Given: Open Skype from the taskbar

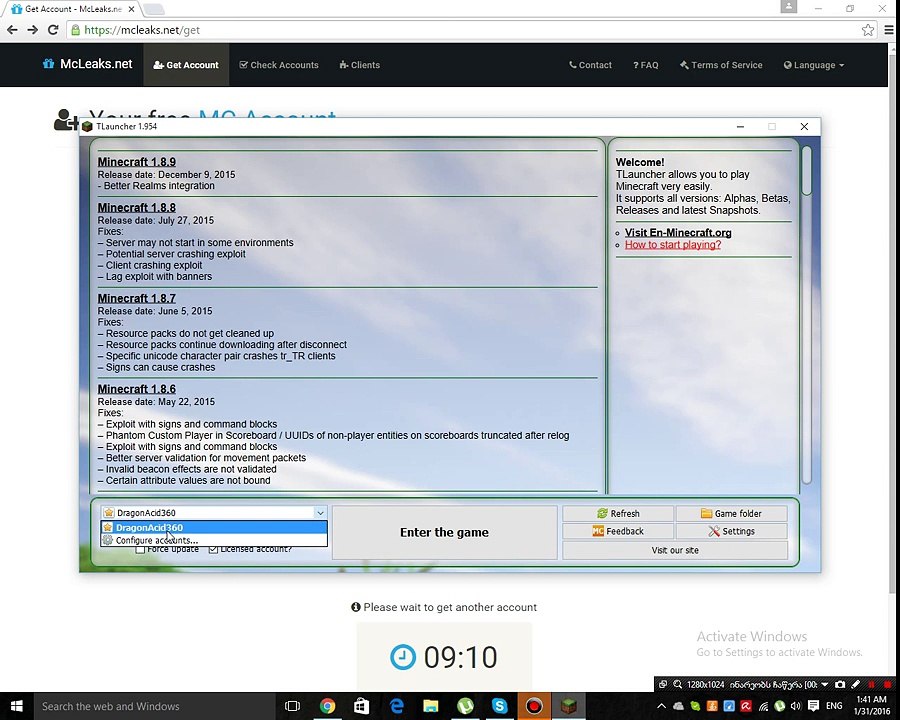Looking at the screenshot, I should (x=499, y=706).
